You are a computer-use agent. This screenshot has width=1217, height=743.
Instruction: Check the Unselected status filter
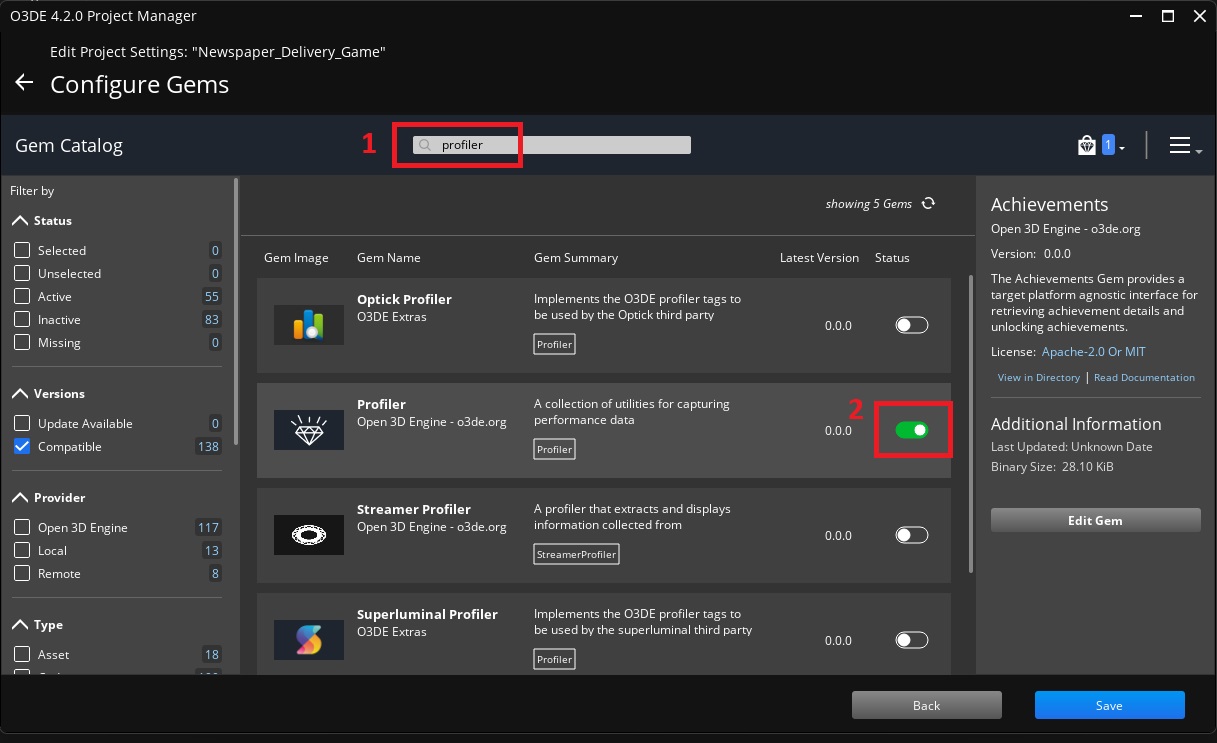click(22, 273)
